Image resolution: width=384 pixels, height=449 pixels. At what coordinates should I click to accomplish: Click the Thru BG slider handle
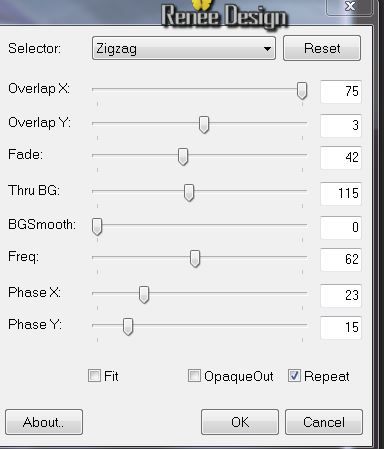click(x=189, y=193)
